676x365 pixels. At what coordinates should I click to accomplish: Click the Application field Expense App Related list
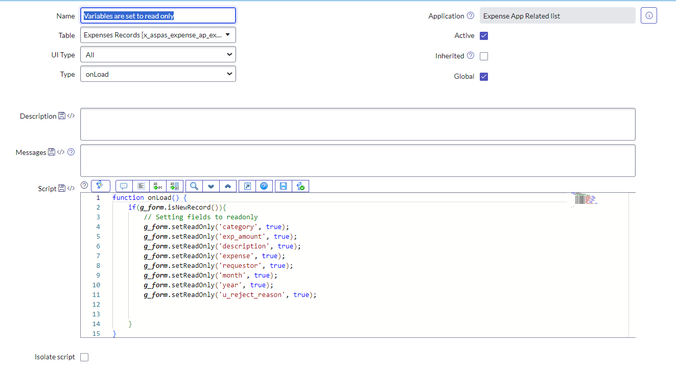click(x=557, y=16)
